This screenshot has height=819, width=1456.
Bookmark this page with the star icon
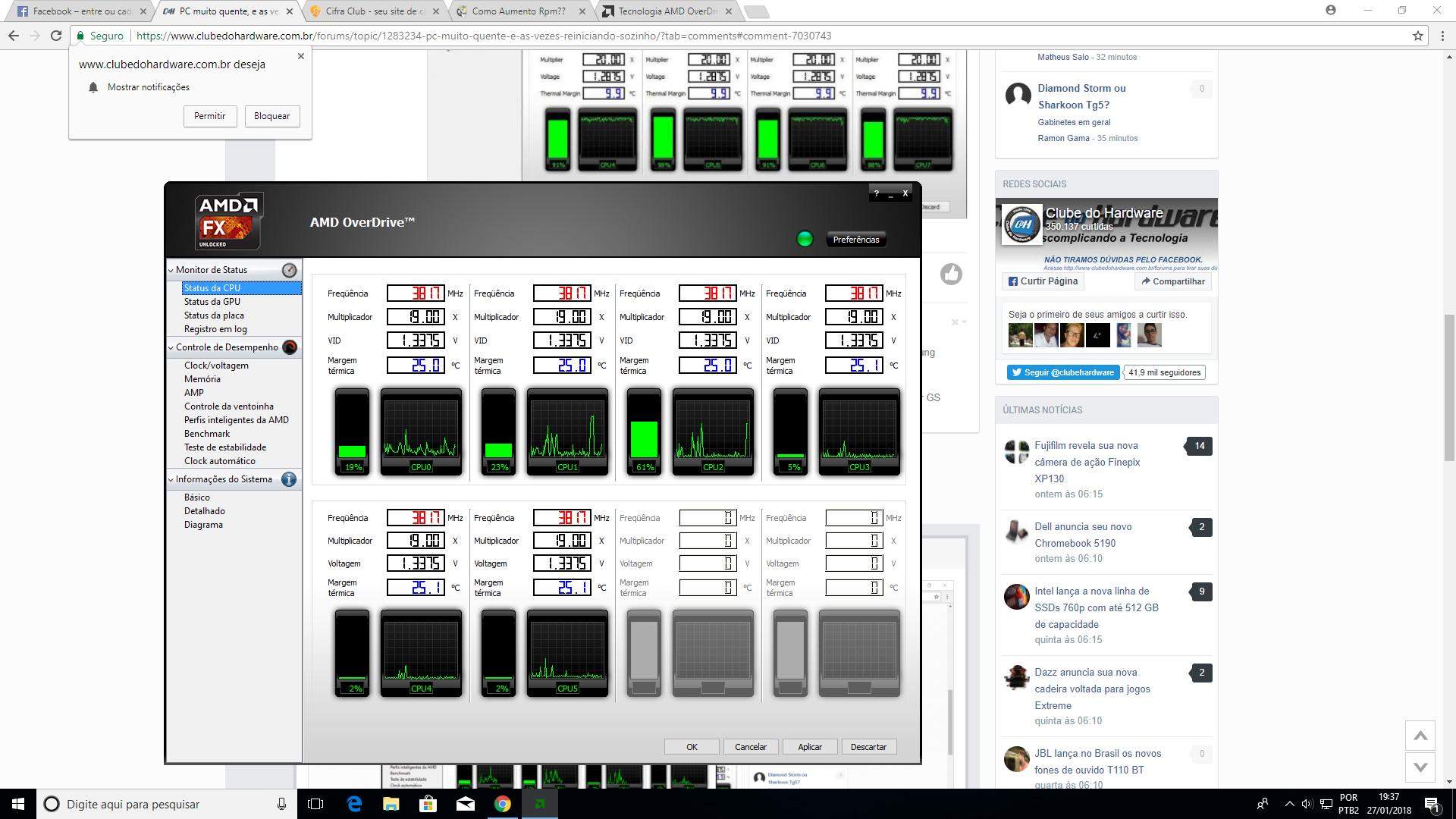(x=1417, y=36)
